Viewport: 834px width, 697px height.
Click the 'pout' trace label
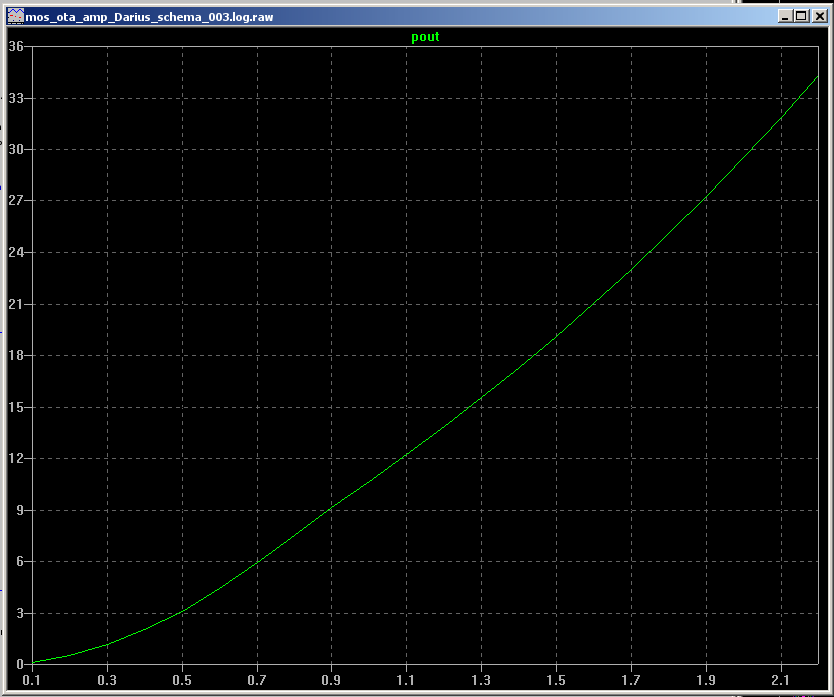pos(426,37)
